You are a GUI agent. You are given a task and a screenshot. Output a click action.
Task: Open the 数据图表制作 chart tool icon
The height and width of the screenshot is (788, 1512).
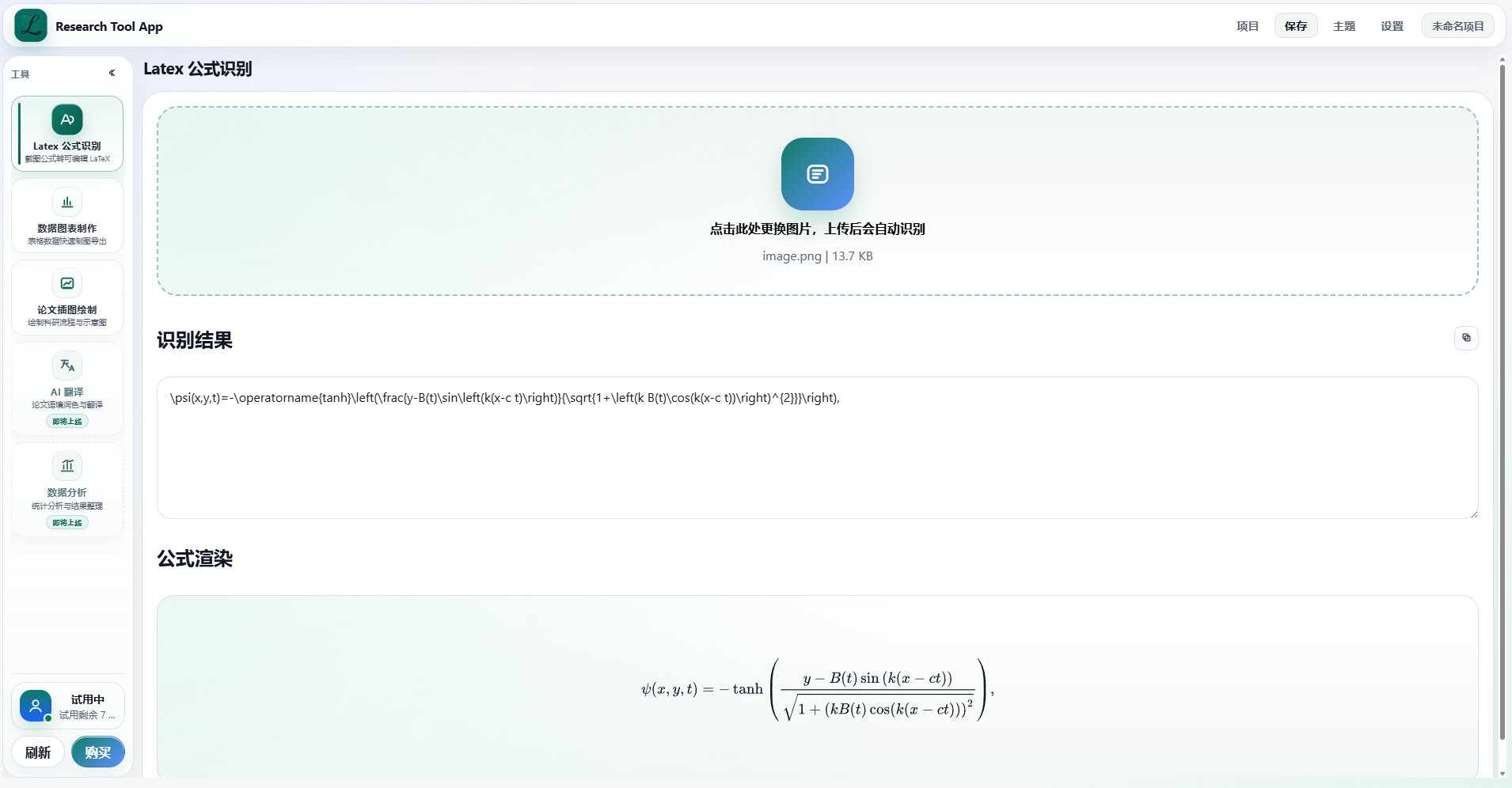[x=67, y=202]
